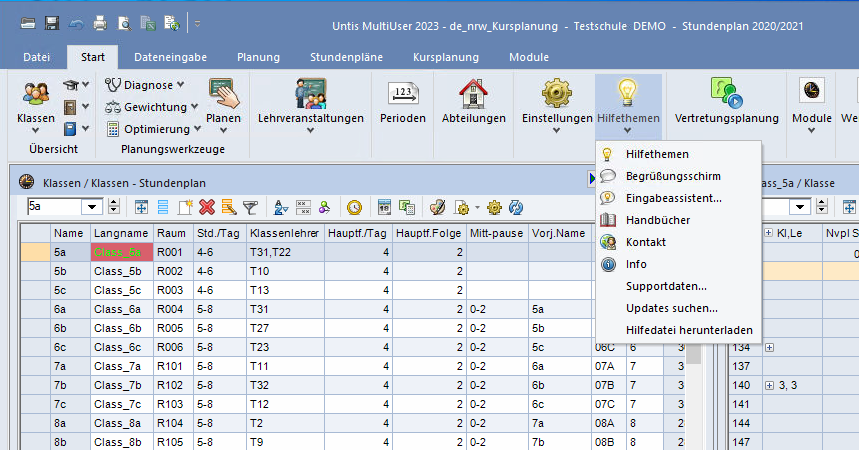The image size is (859, 450).
Task: Switch to the Datei tab
Action: tap(37, 57)
